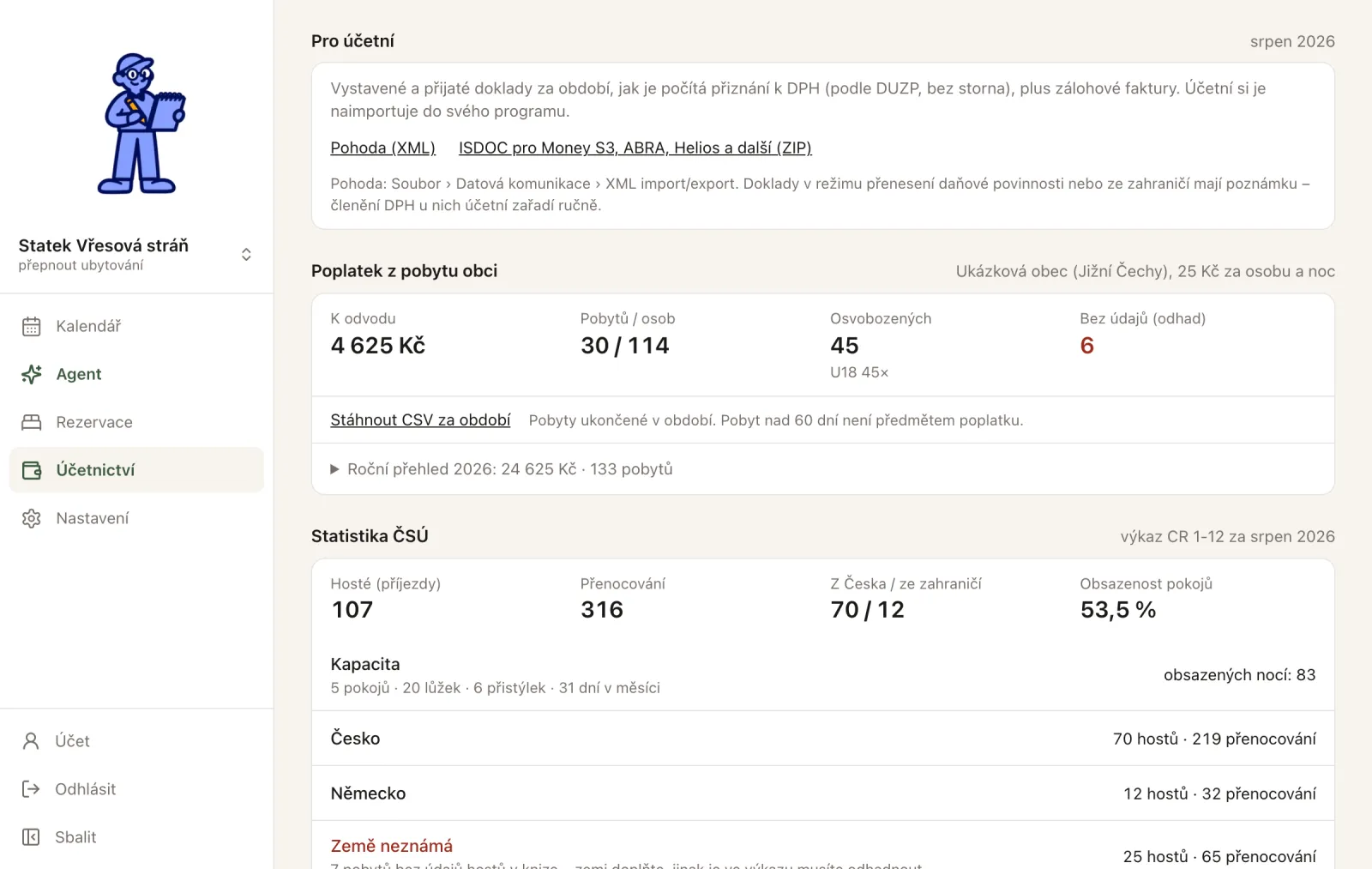Click Stáhnout CSV za období link

[x=420, y=420]
